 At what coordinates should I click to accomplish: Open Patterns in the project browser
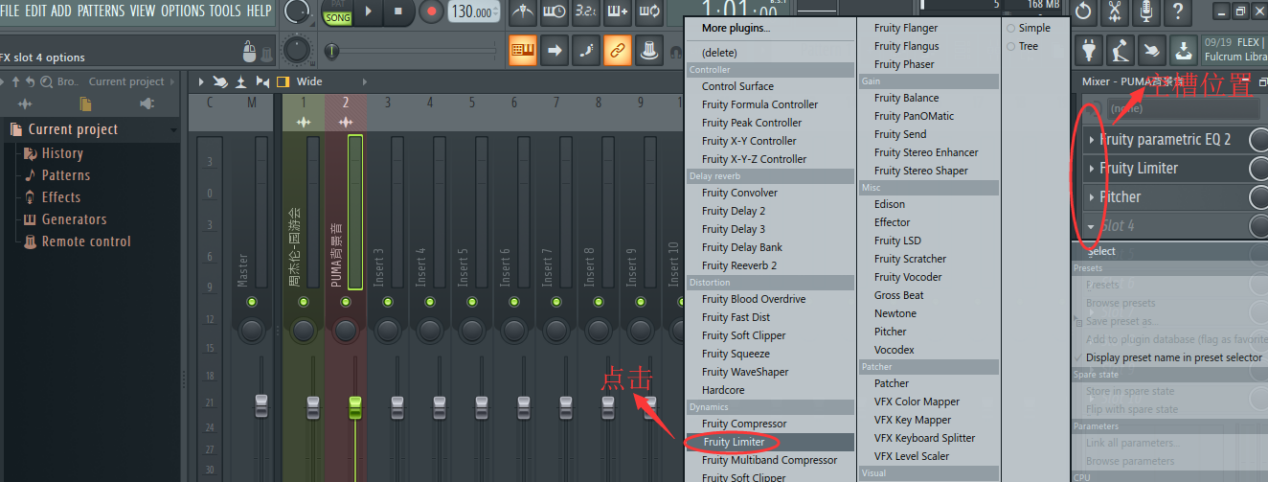tap(65, 175)
